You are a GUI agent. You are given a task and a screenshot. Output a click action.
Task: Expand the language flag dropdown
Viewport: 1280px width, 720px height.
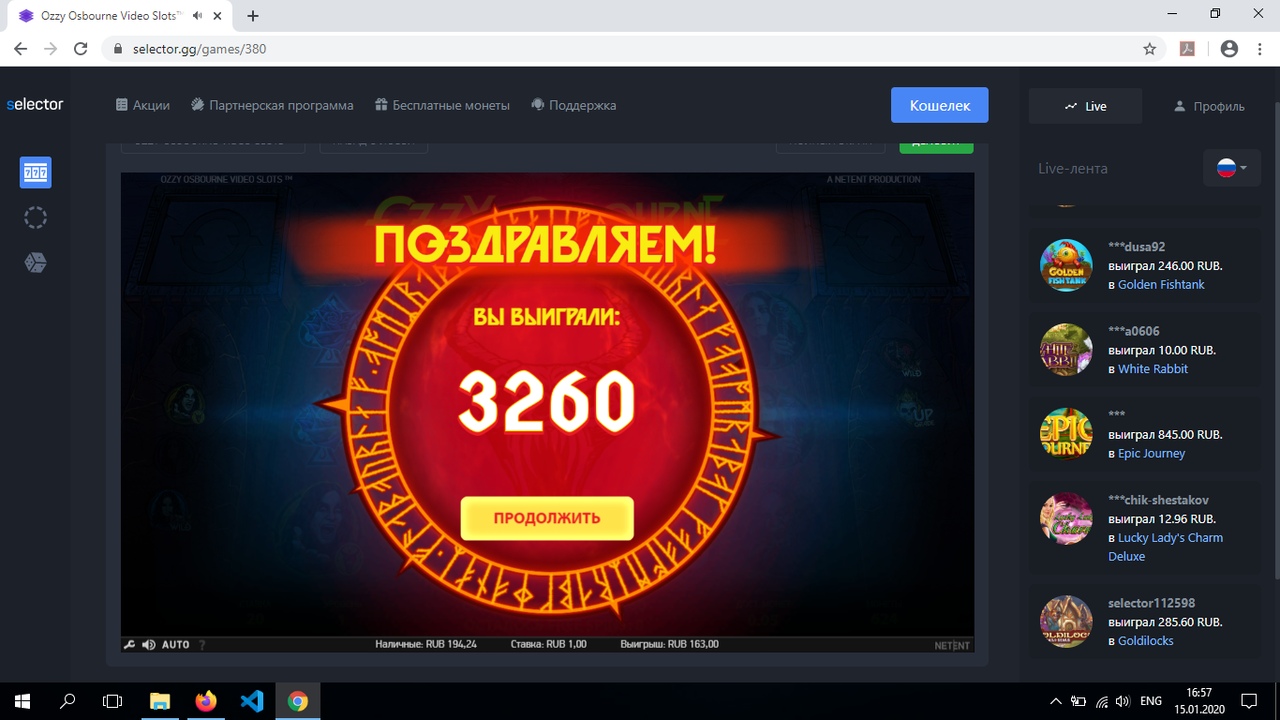[x=1232, y=168]
